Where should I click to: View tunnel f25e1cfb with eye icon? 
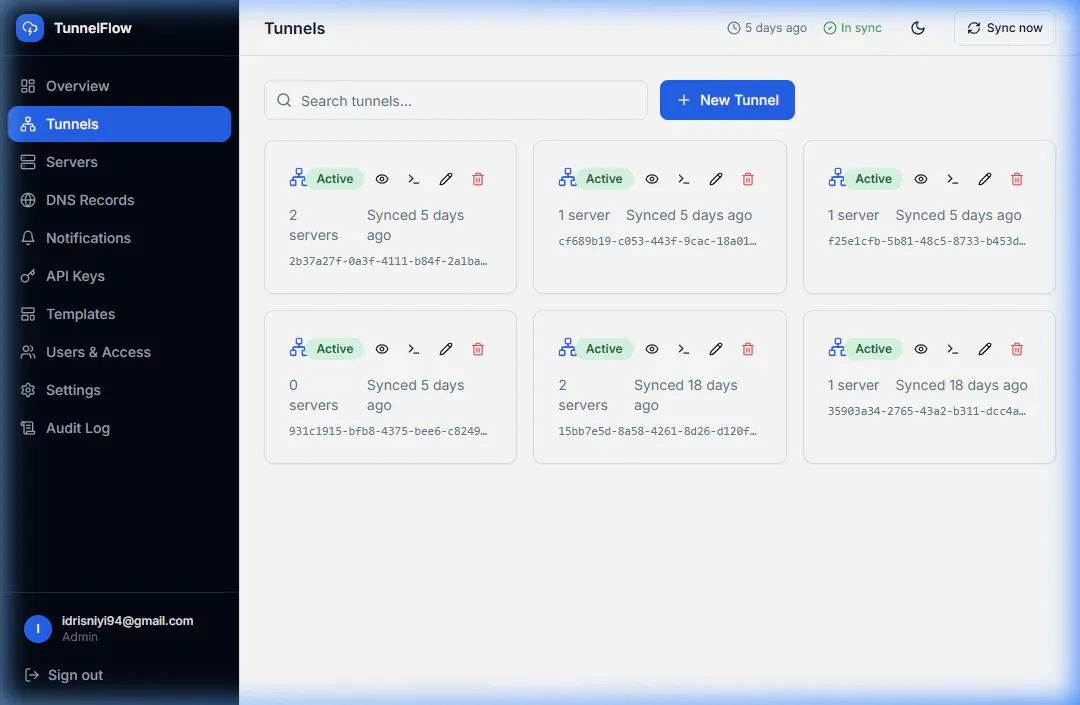pos(921,179)
